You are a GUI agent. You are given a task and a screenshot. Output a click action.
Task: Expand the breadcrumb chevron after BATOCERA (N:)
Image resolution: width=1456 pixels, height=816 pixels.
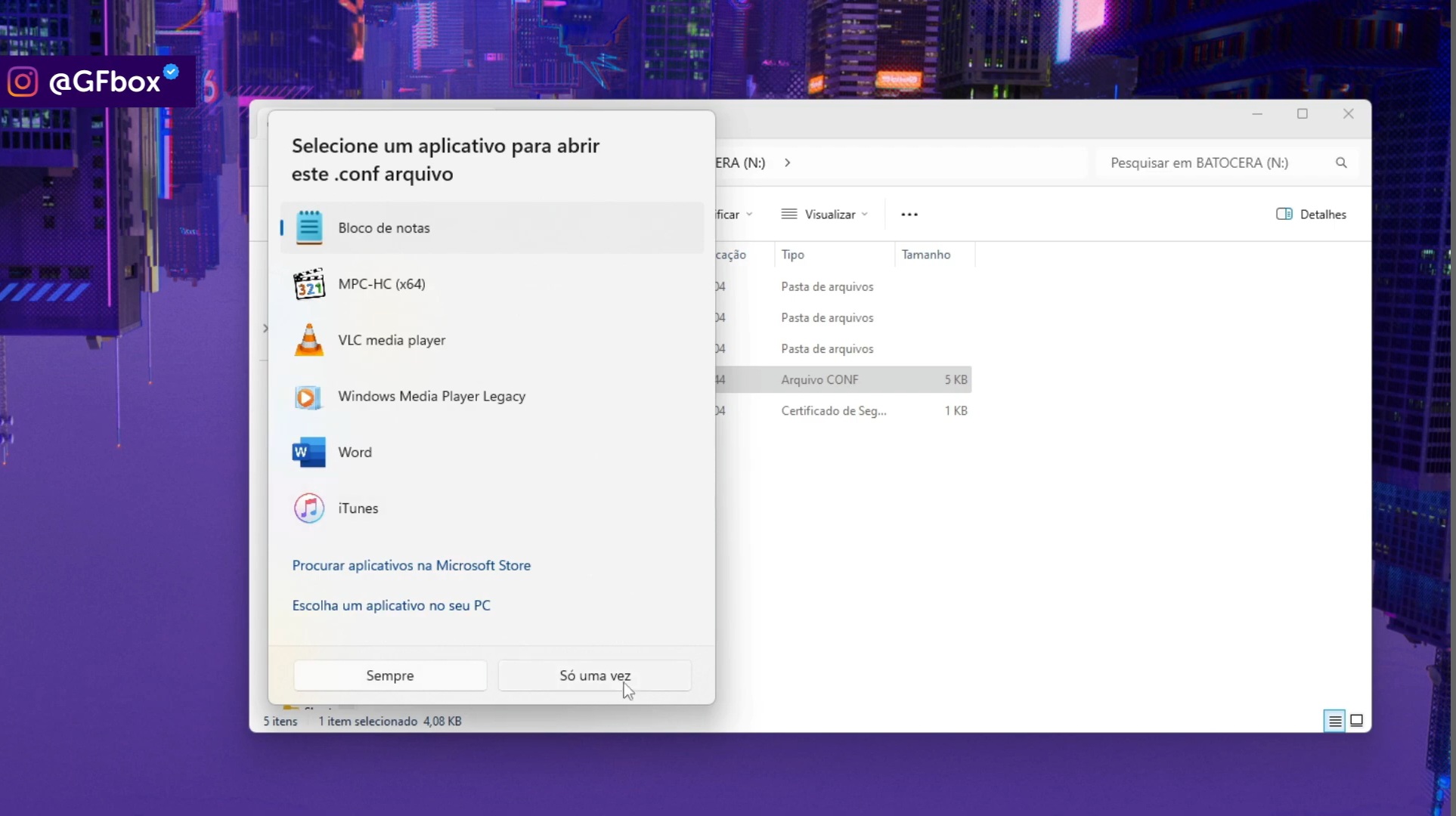[x=787, y=162]
